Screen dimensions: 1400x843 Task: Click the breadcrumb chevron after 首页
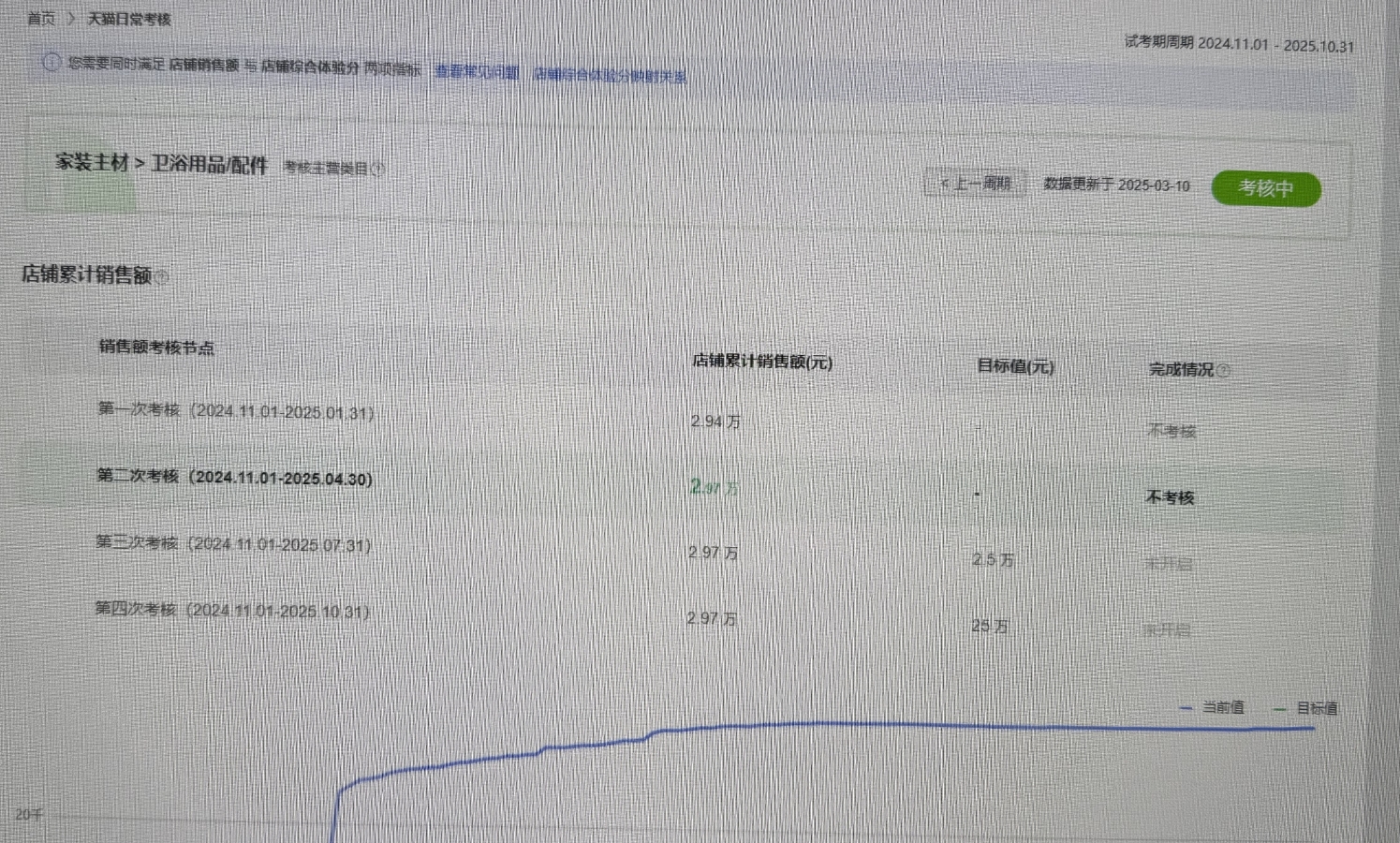(x=71, y=19)
